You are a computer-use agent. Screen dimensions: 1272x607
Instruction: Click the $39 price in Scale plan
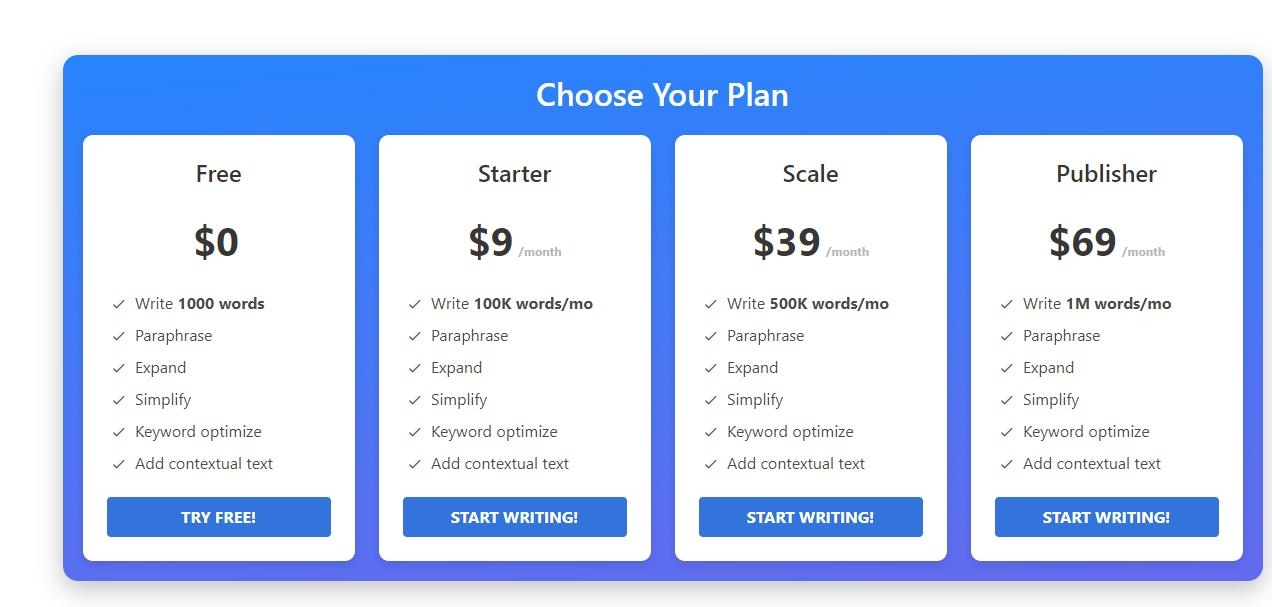(x=787, y=242)
